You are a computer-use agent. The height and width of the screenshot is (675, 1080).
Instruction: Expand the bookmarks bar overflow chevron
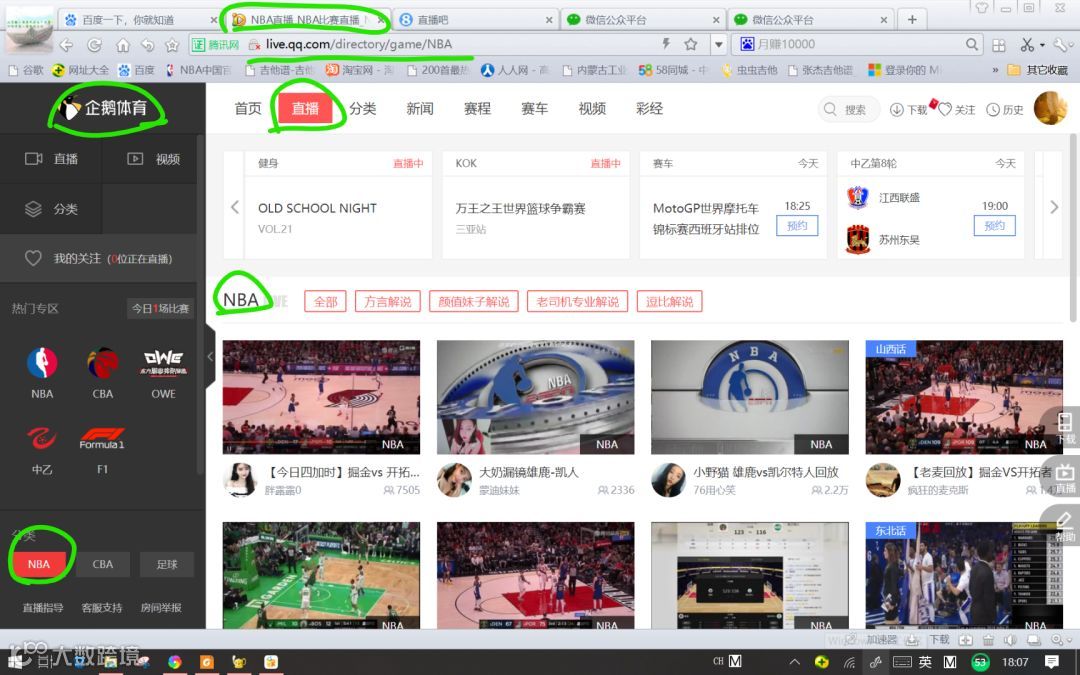click(x=995, y=70)
